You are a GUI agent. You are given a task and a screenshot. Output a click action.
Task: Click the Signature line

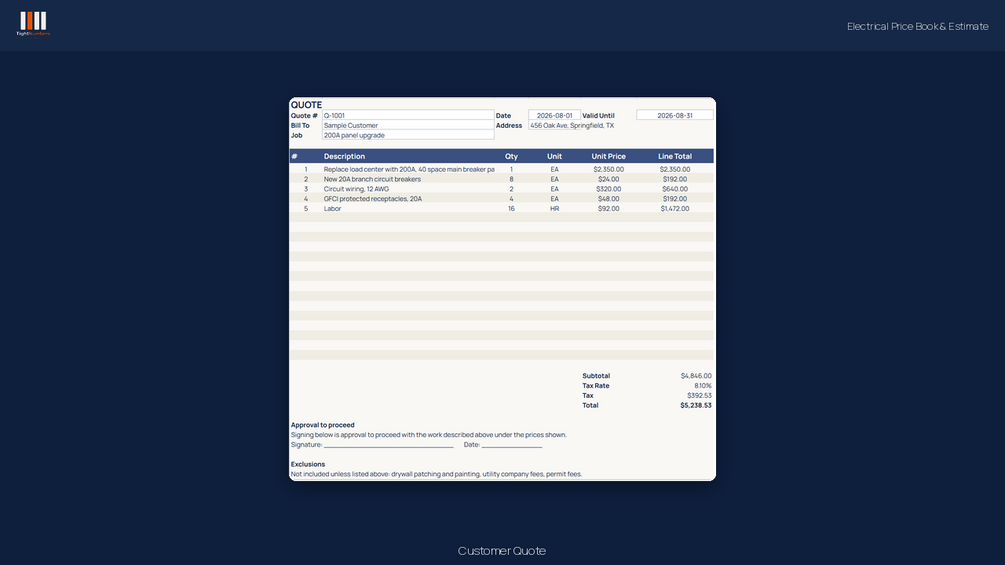[x=388, y=446]
